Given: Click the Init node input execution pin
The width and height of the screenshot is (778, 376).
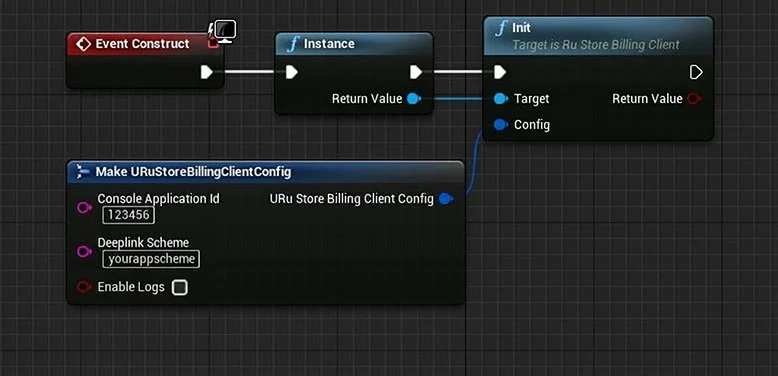Looking at the screenshot, I should click(500, 72).
